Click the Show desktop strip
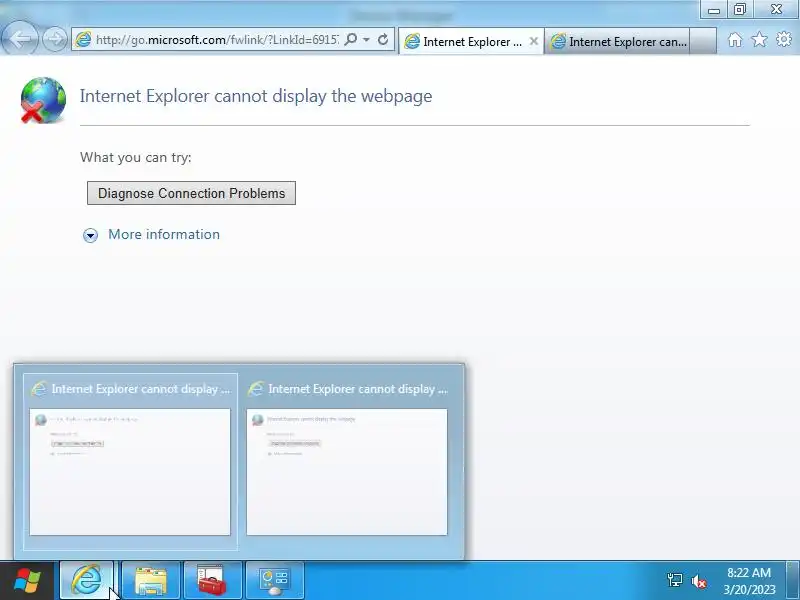 [792, 580]
